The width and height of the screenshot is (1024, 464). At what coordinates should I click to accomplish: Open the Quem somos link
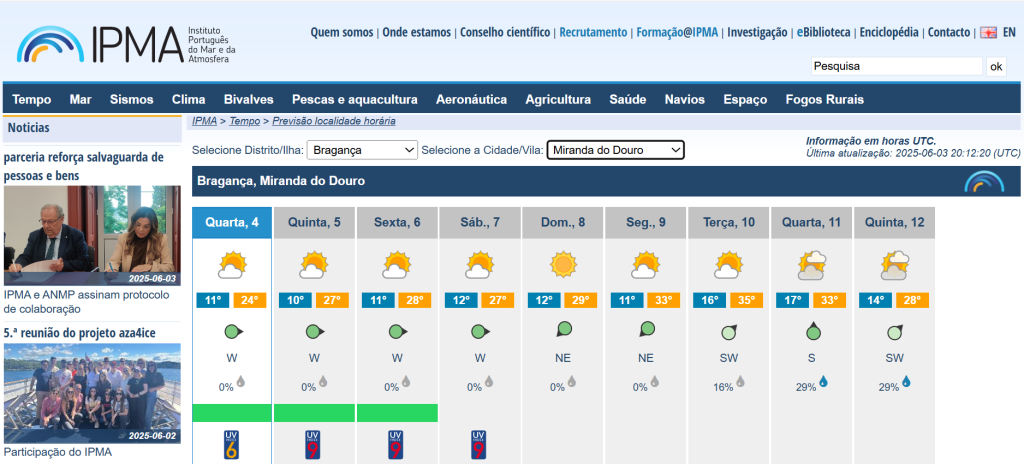coord(342,33)
